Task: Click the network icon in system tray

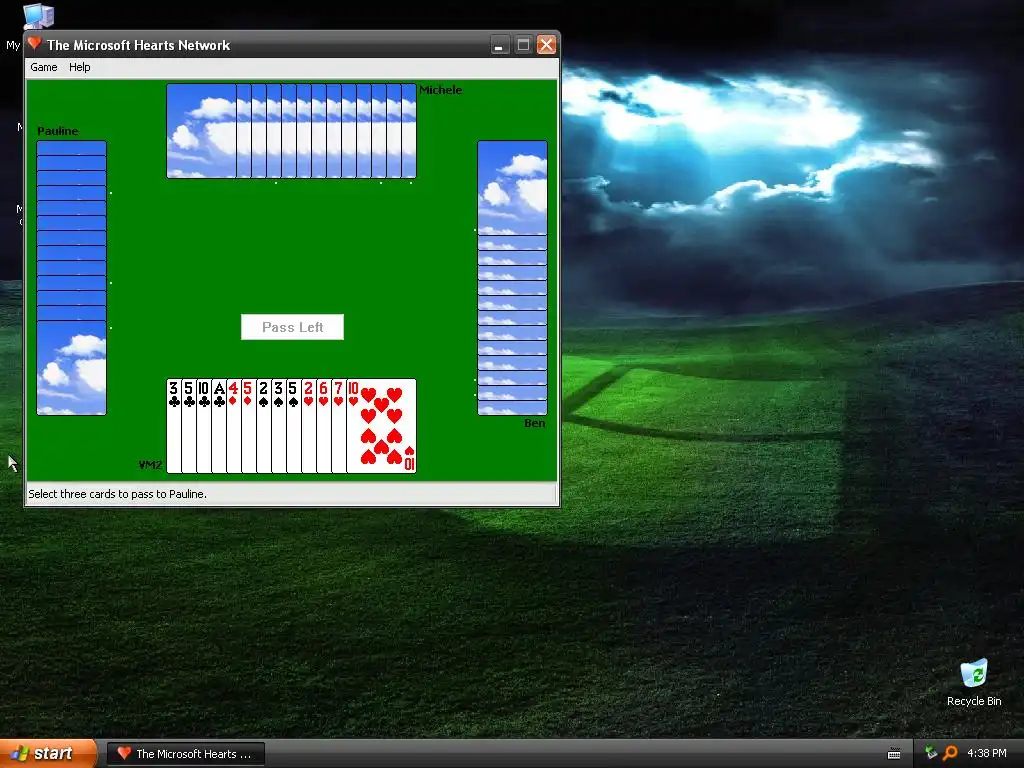Action: point(931,753)
